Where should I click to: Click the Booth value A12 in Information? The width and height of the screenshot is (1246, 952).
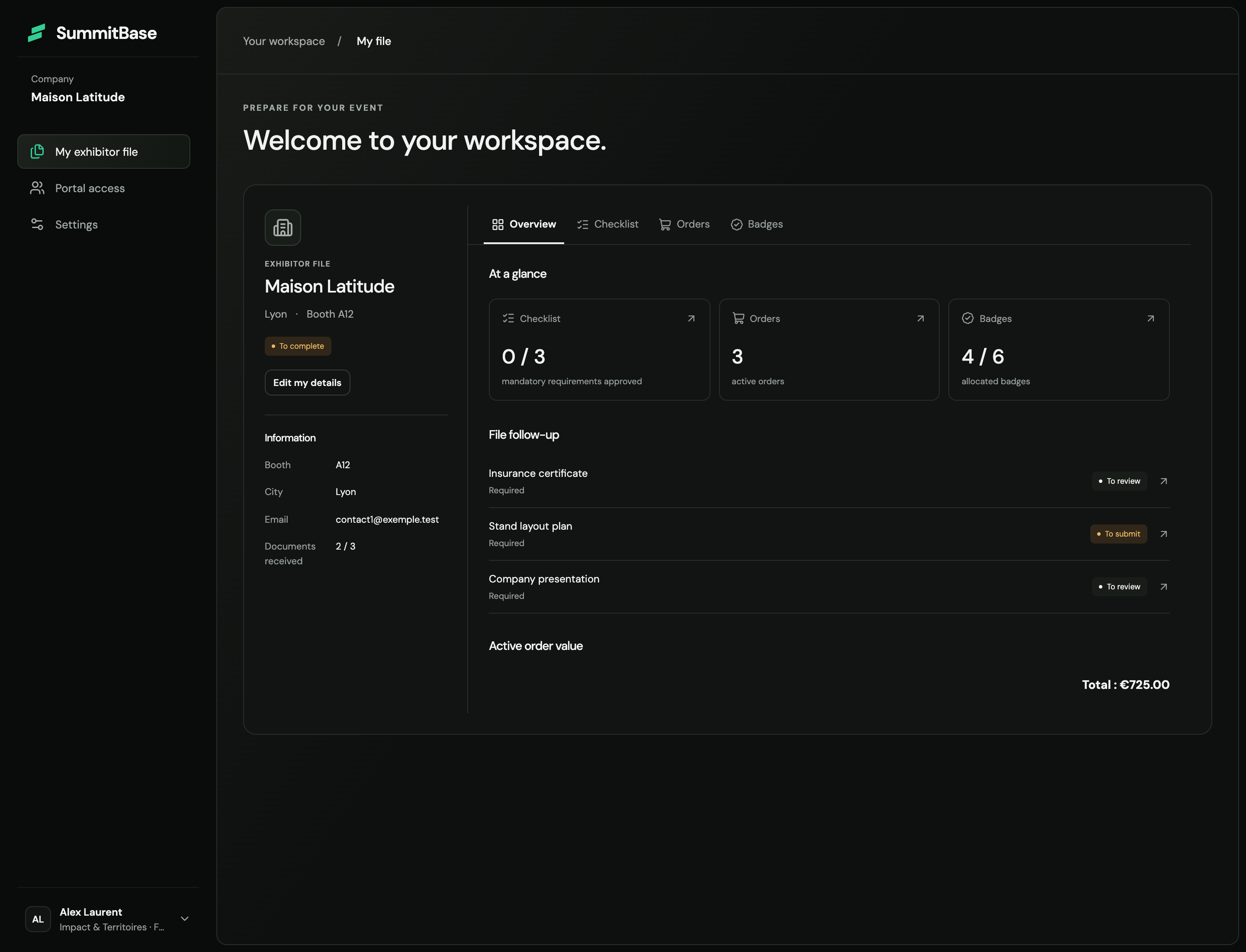[x=343, y=465]
